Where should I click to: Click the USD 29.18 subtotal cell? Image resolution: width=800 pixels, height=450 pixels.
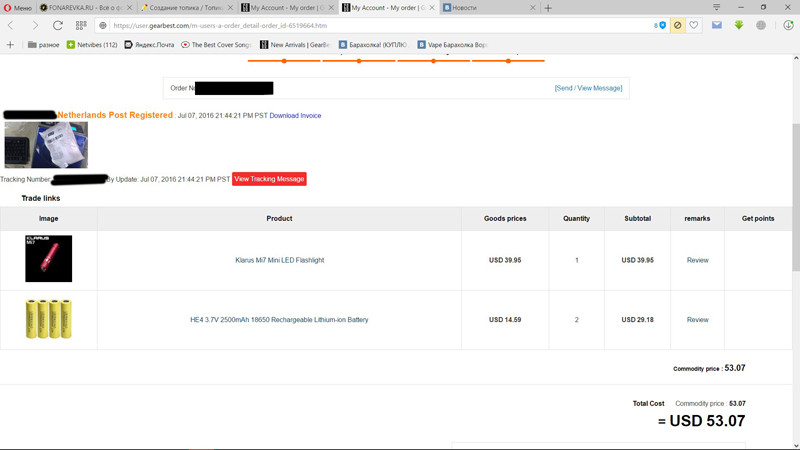pos(637,320)
